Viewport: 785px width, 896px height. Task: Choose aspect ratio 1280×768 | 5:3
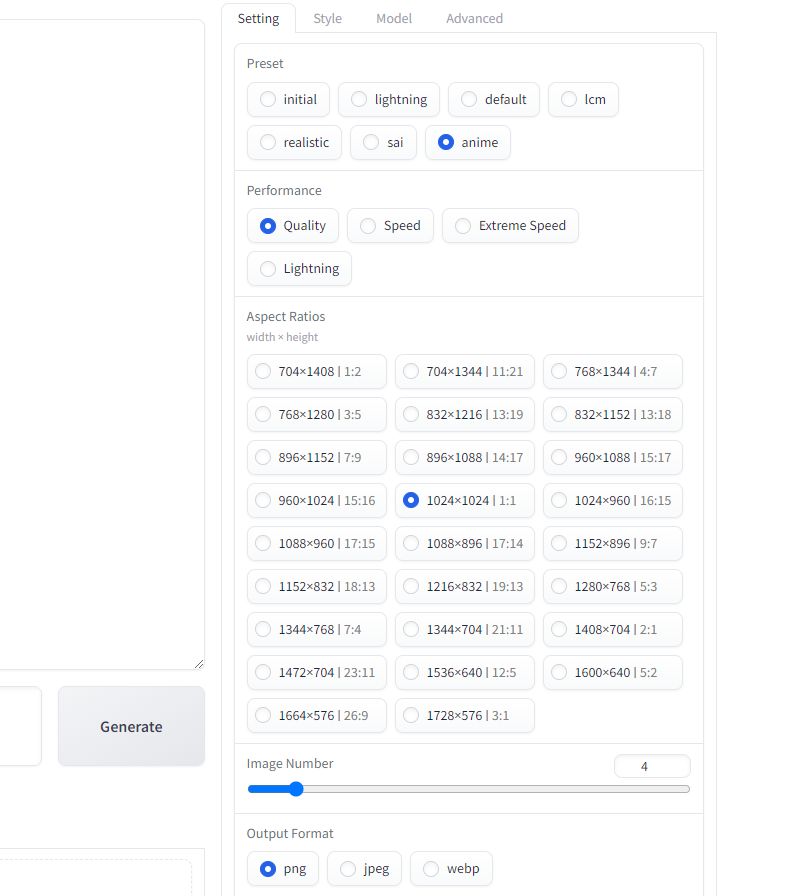click(612, 586)
